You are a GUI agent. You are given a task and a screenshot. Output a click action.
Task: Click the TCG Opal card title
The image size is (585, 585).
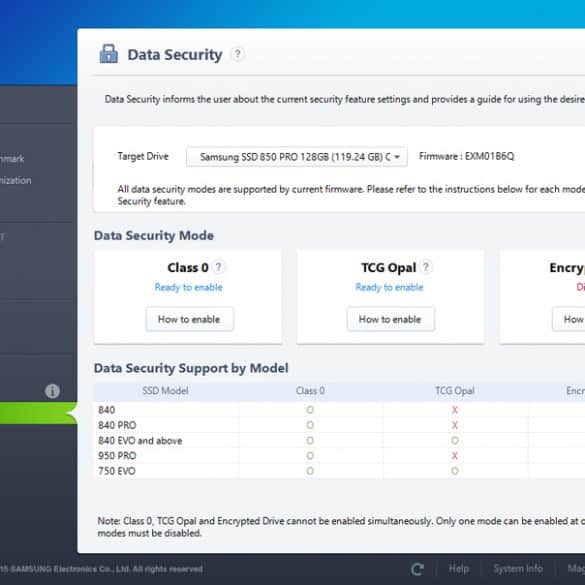[x=389, y=268]
